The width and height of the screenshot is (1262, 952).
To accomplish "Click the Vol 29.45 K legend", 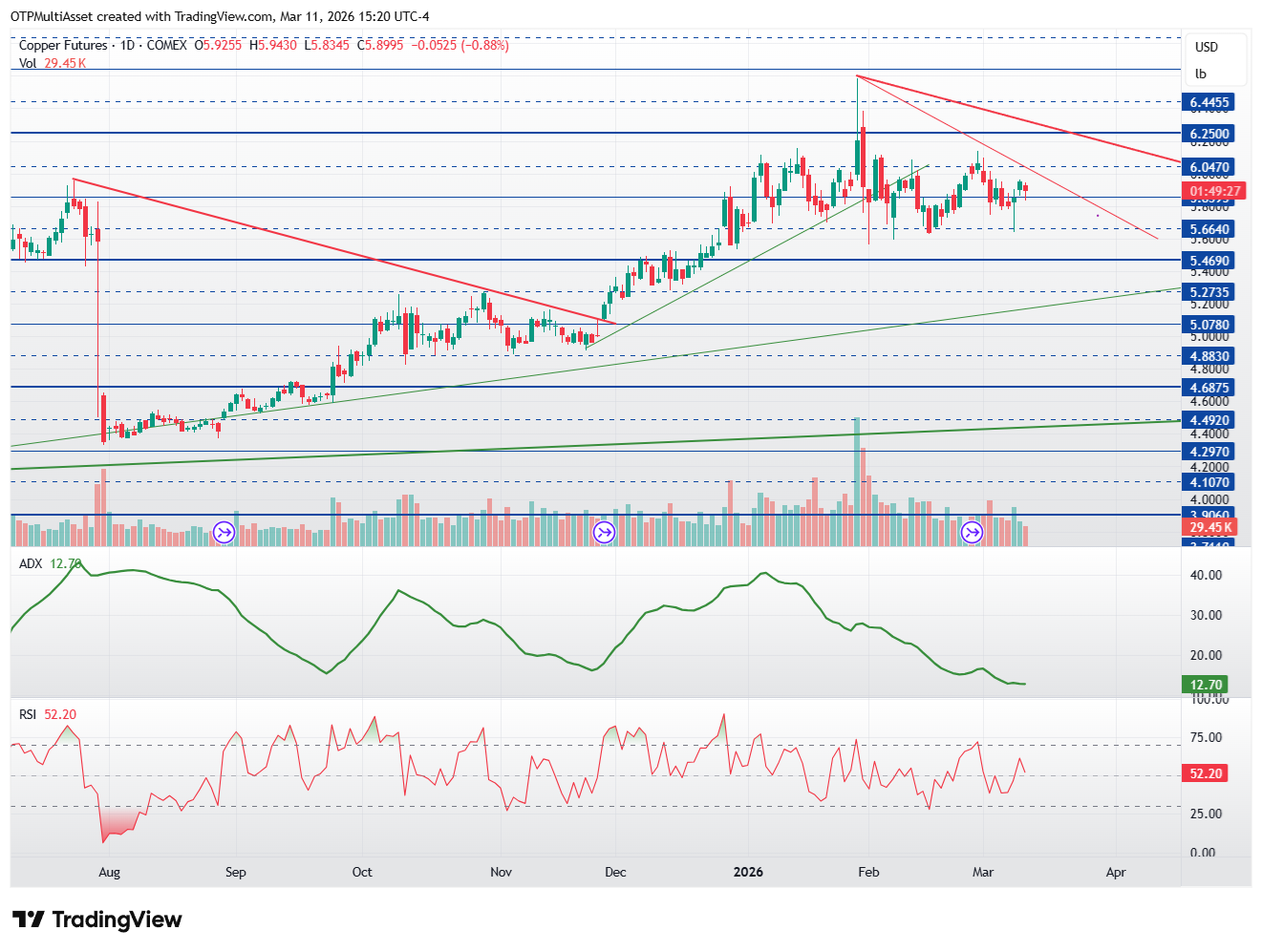I will pos(53,63).
